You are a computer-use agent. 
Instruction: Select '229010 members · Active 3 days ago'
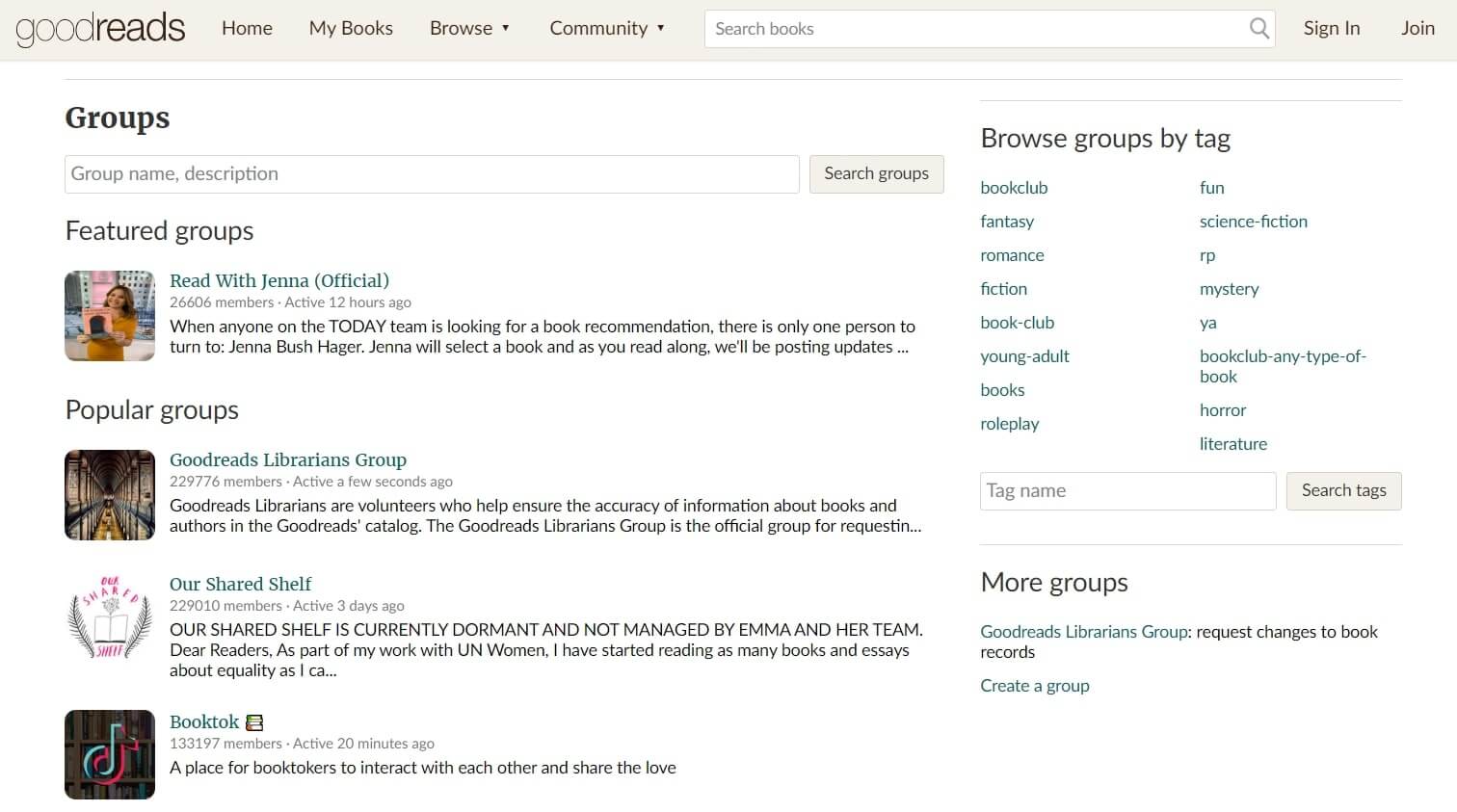point(287,606)
